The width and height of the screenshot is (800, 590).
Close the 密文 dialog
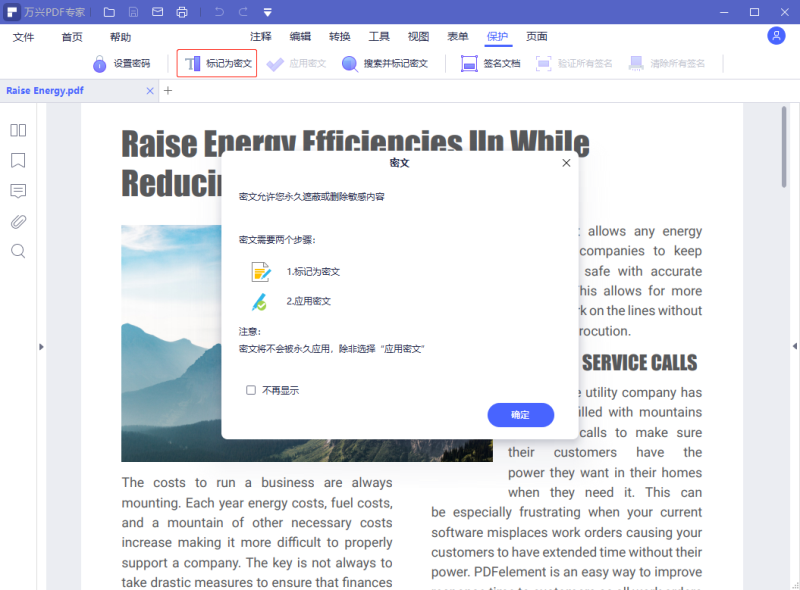[566, 163]
